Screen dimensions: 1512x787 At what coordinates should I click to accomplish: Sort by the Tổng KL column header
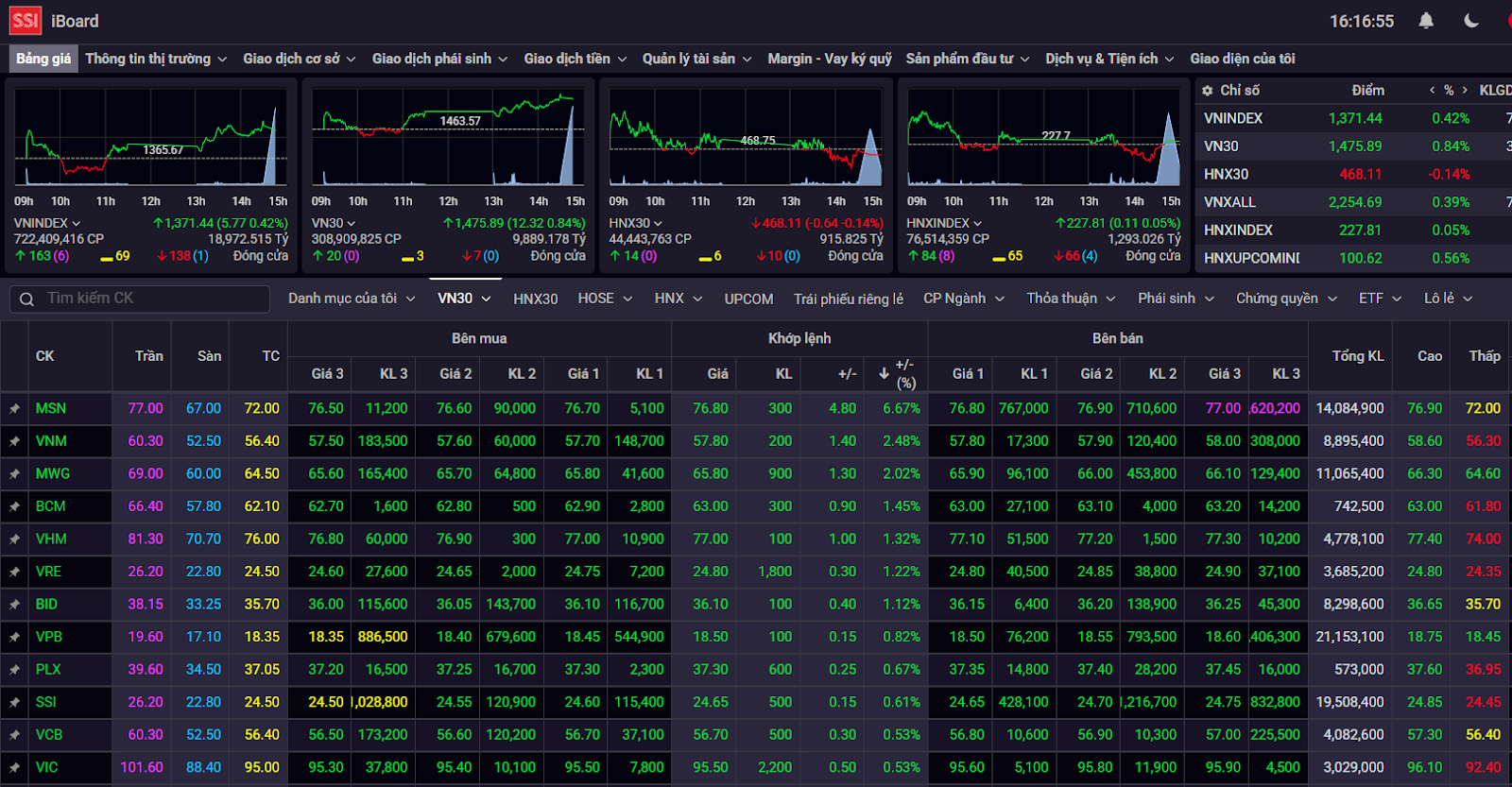point(1357,356)
